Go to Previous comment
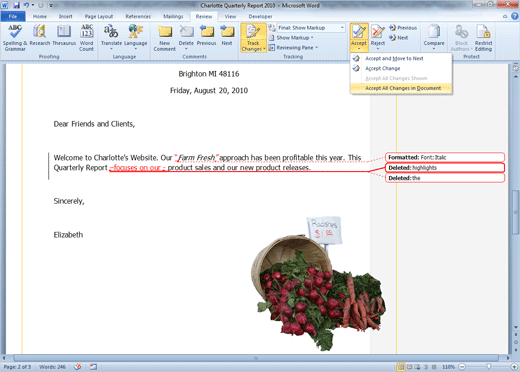The image size is (520, 372). pos(206,35)
